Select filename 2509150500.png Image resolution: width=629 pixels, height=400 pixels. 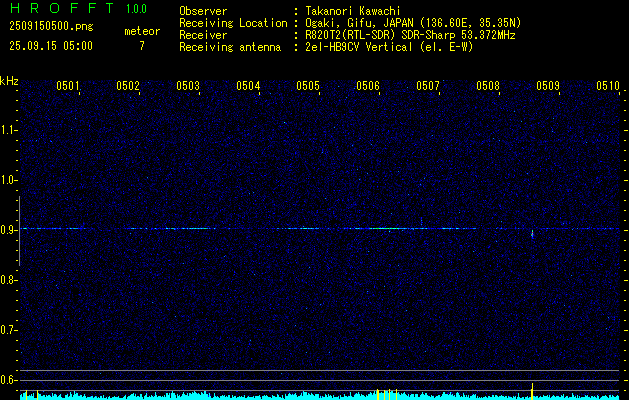click(51, 27)
